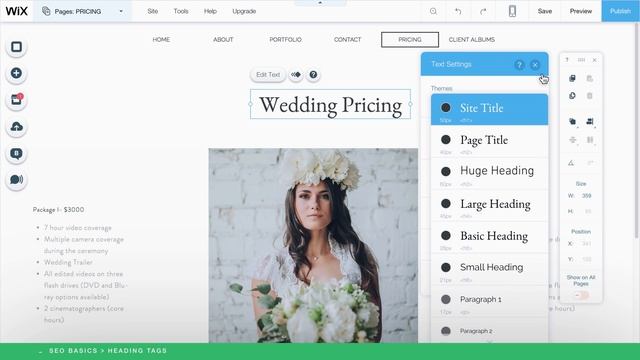Viewport: 640px width, 360px height.
Task: Close the floating editor toolbar
Action: [595, 60]
